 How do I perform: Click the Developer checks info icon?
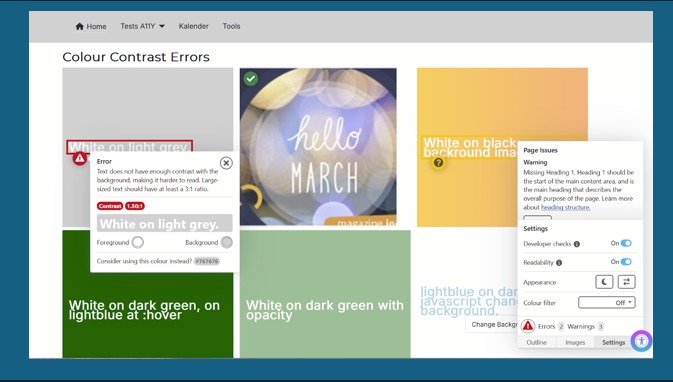coord(577,244)
